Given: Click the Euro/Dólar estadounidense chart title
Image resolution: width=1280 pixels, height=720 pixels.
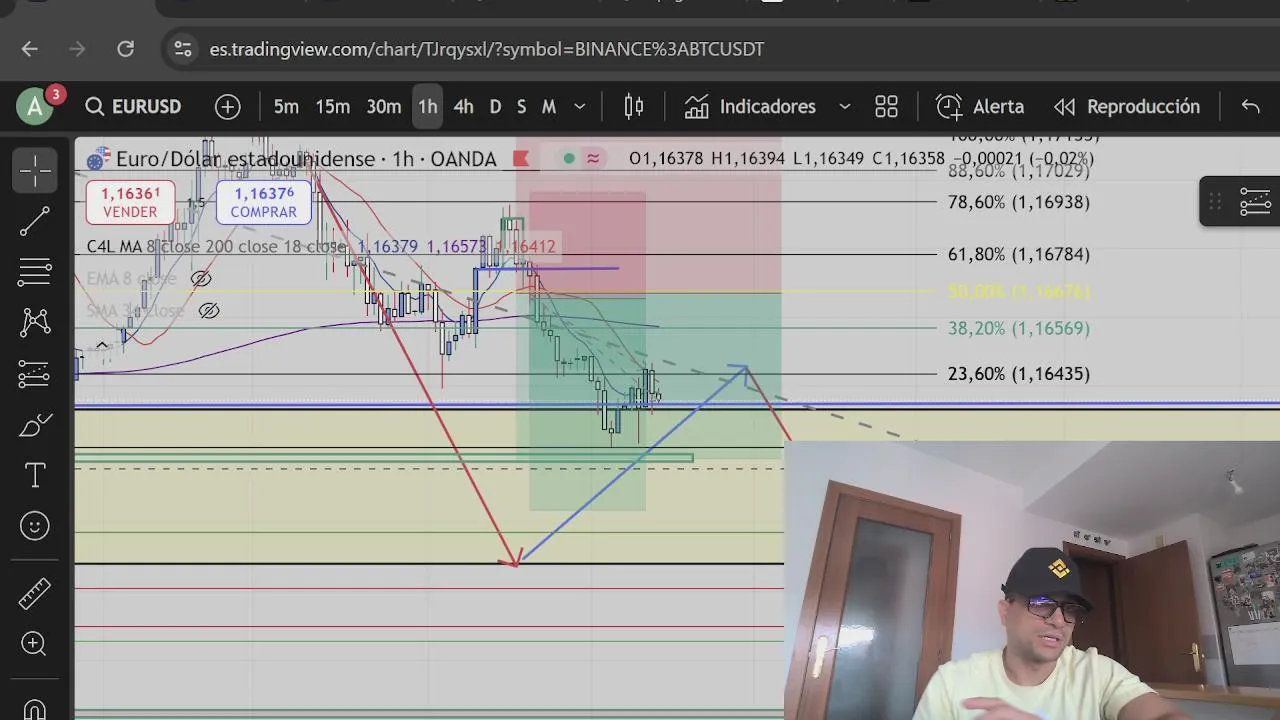Looking at the screenshot, I should coord(247,159).
